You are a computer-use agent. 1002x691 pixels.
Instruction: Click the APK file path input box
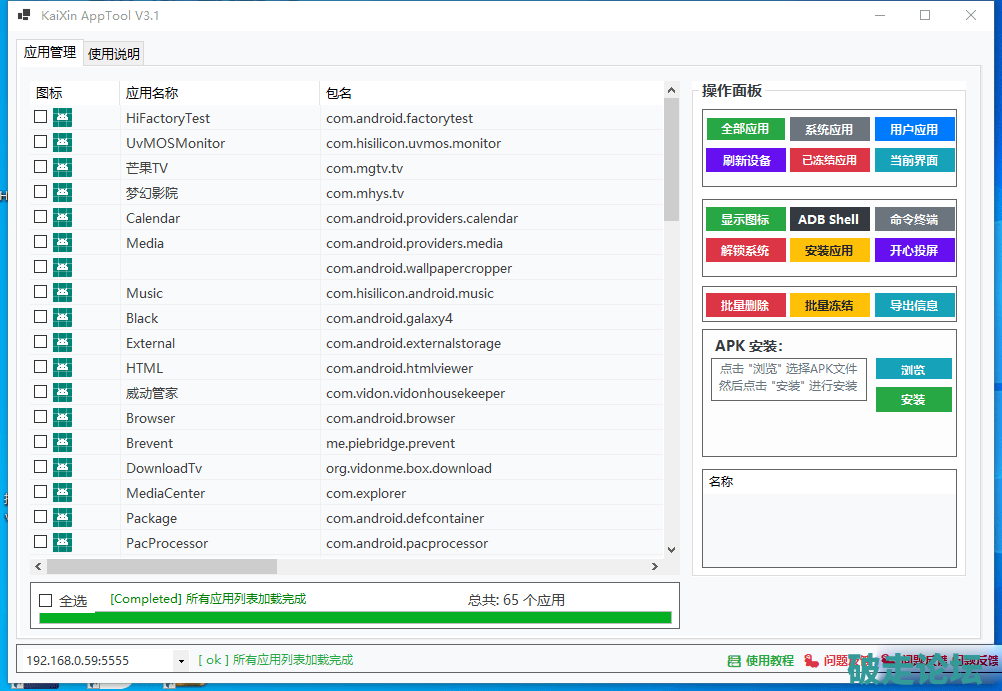[x=788, y=378]
